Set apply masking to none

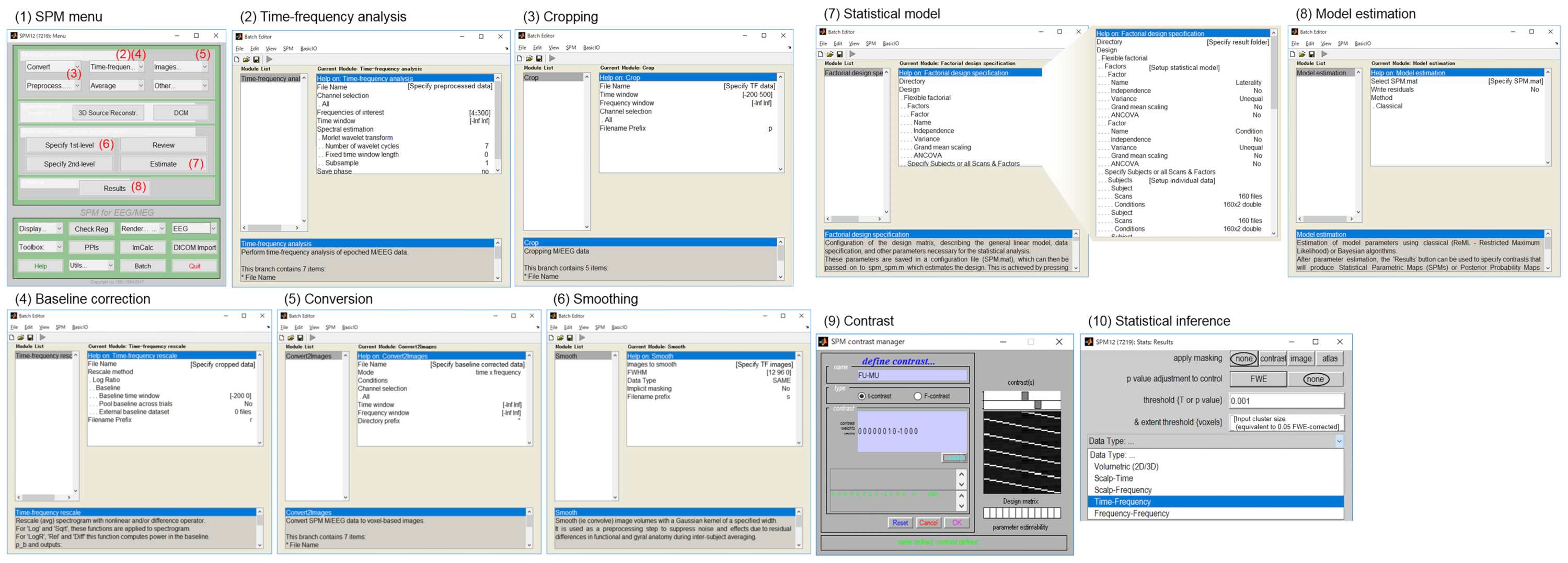tap(1243, 359)
